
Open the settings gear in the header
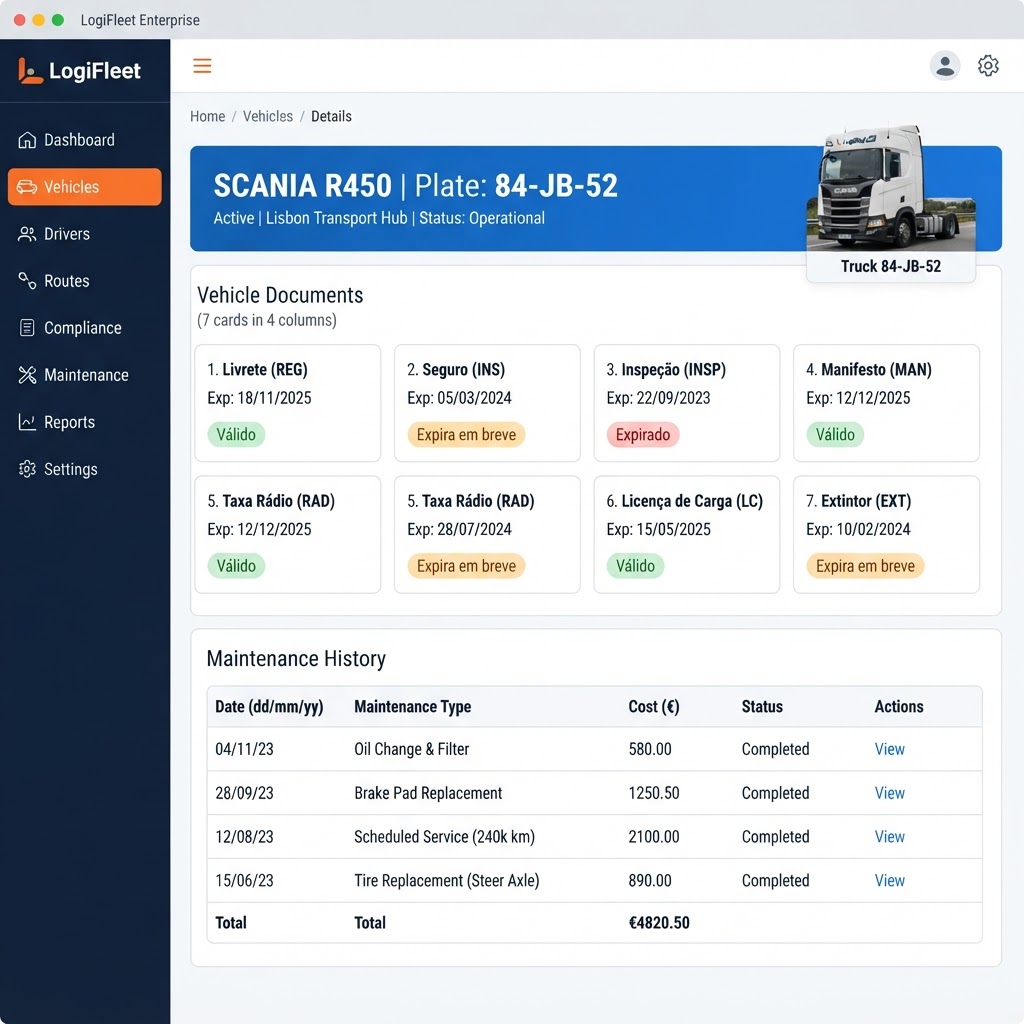tap(987, 65)
